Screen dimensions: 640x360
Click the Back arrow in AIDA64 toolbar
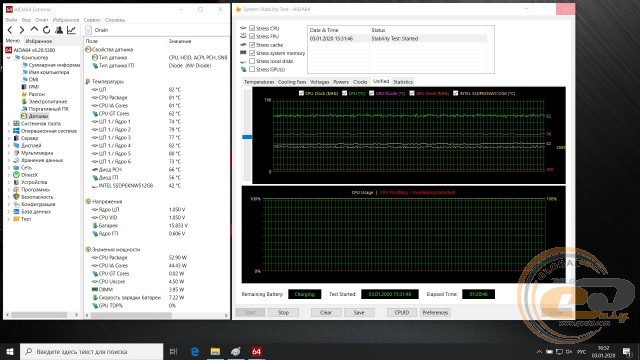click(10, 30)
